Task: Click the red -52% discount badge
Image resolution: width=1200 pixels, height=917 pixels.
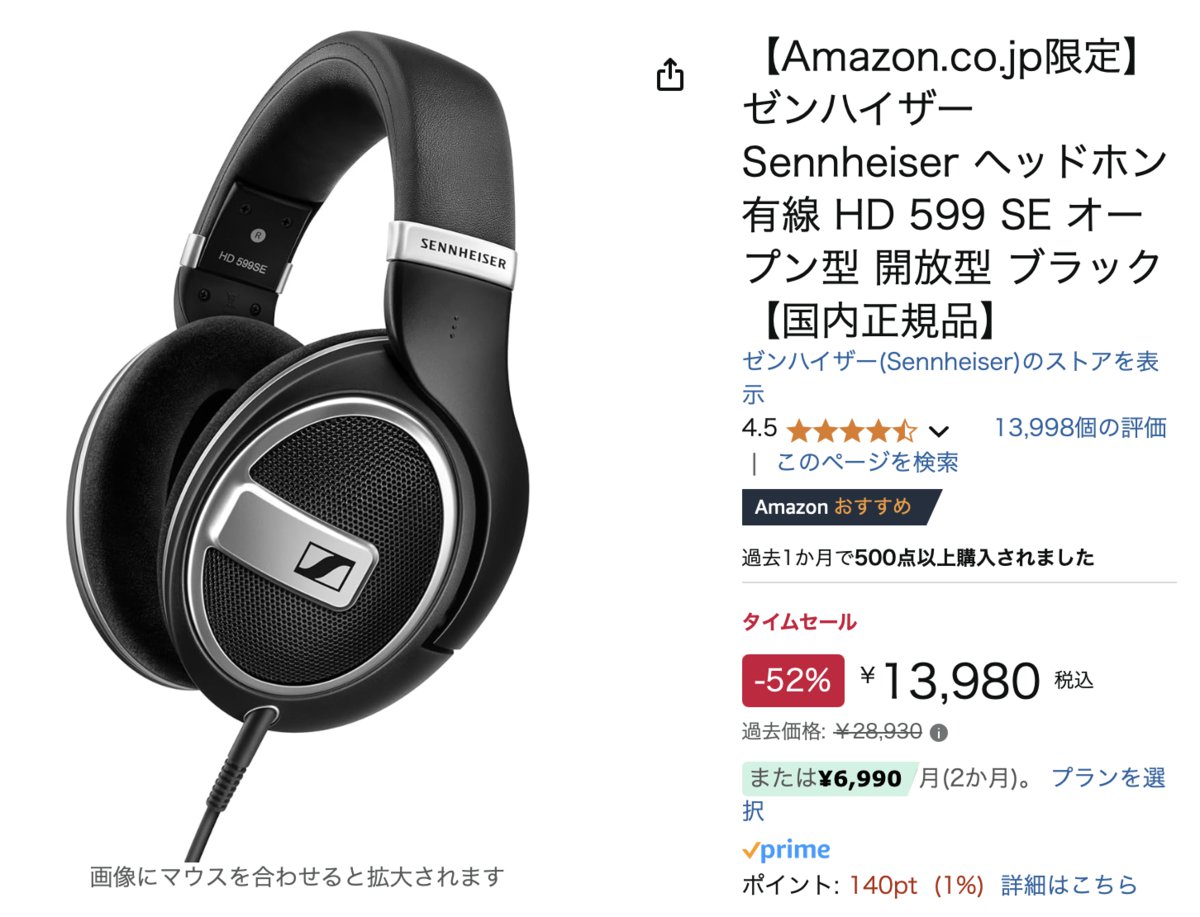Action: point(793,681)
